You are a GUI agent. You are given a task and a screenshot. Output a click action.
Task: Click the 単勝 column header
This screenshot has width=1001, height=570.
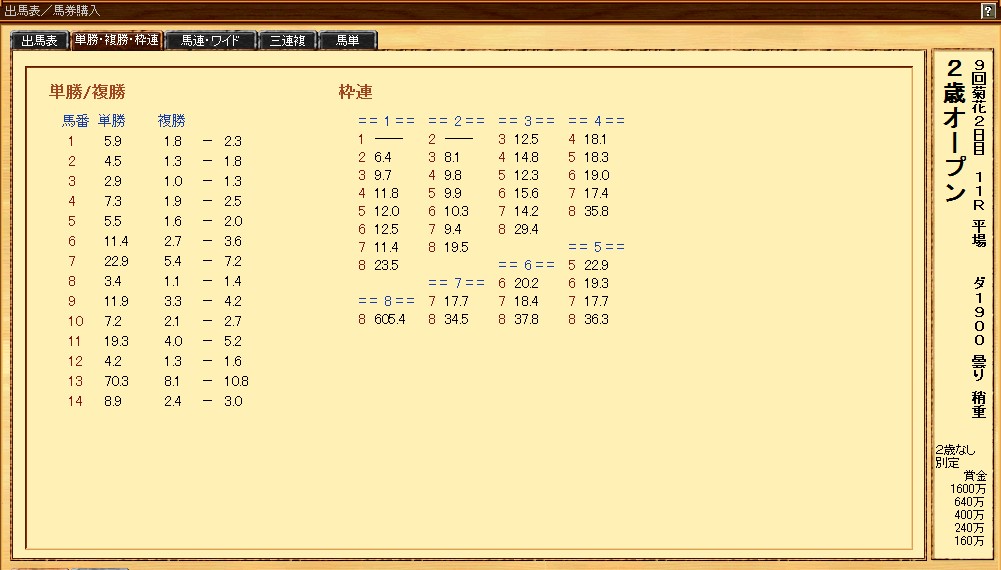tap(112, 121)
